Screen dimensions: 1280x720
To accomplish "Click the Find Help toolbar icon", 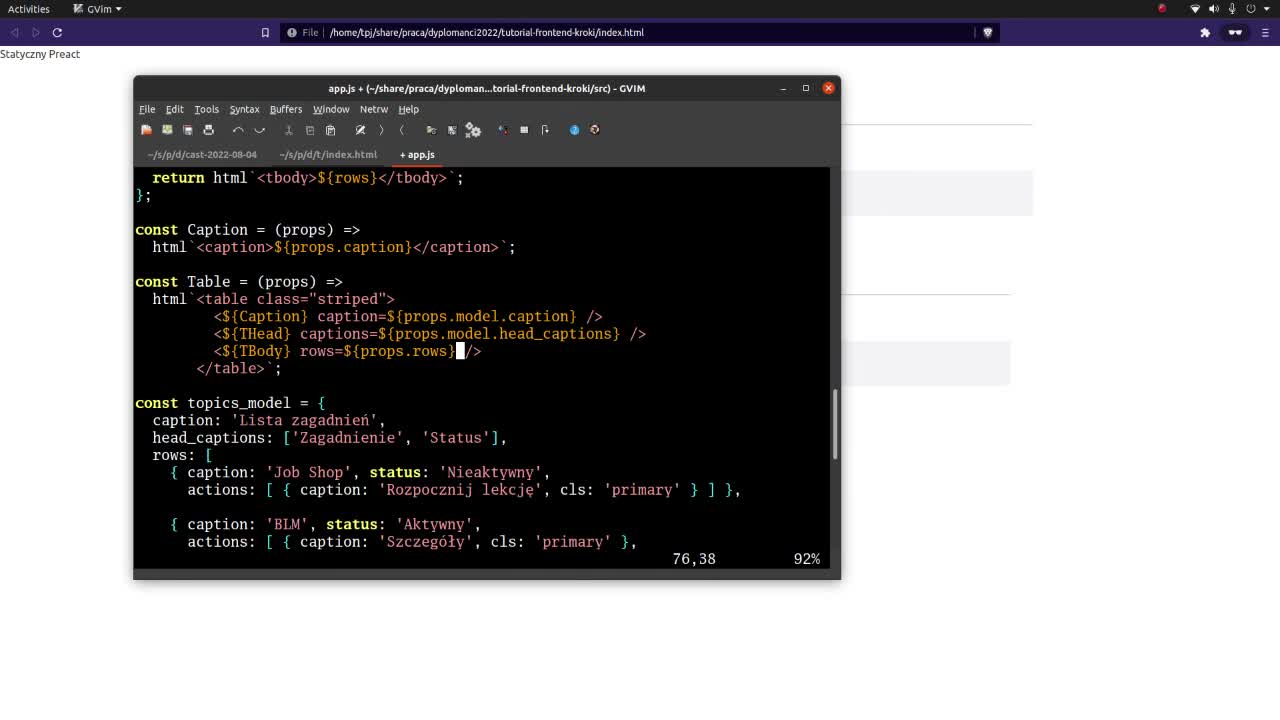I will pyautogui.click(x=595, y=130).
